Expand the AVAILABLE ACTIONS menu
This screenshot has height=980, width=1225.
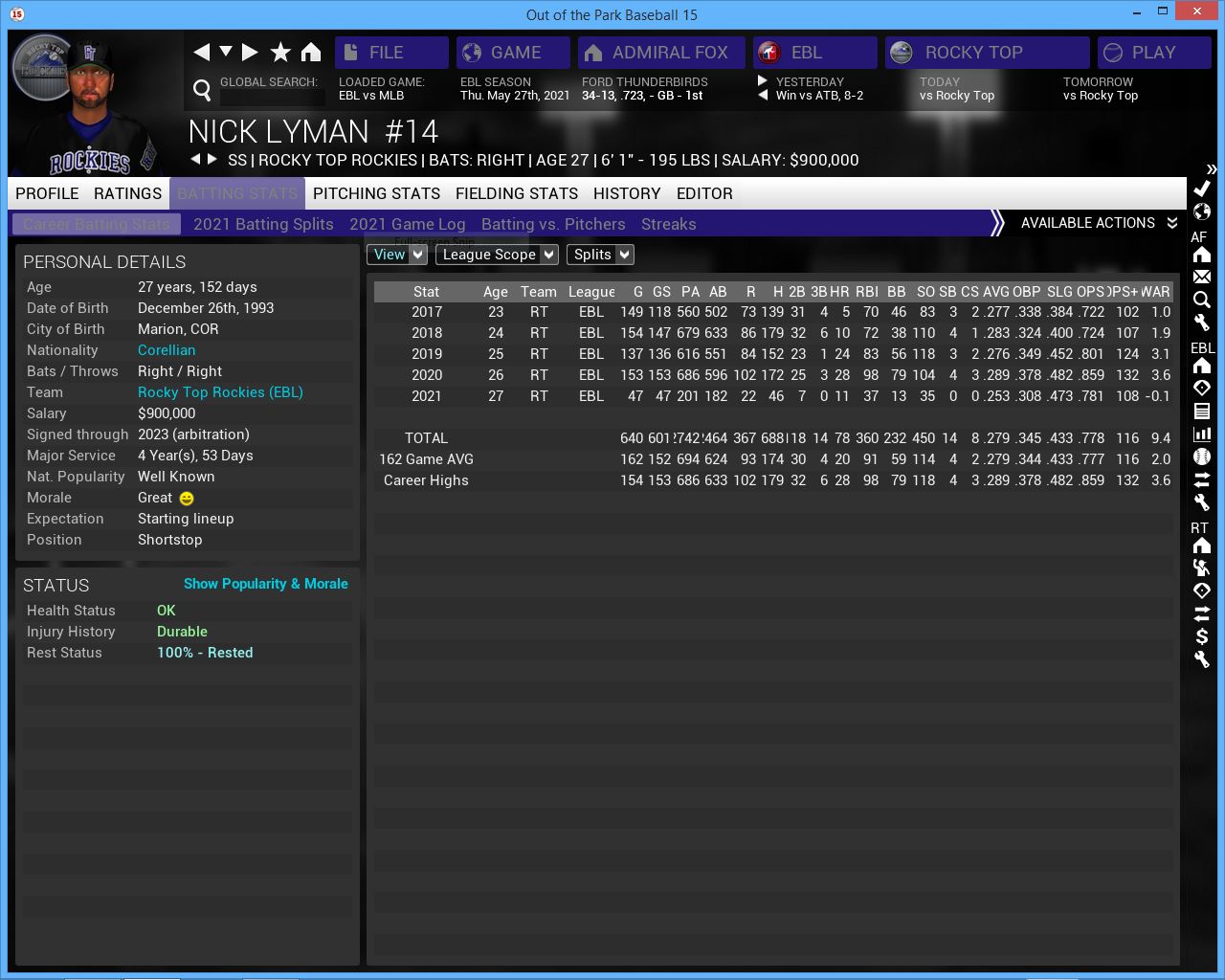(x=1099, y=223)
